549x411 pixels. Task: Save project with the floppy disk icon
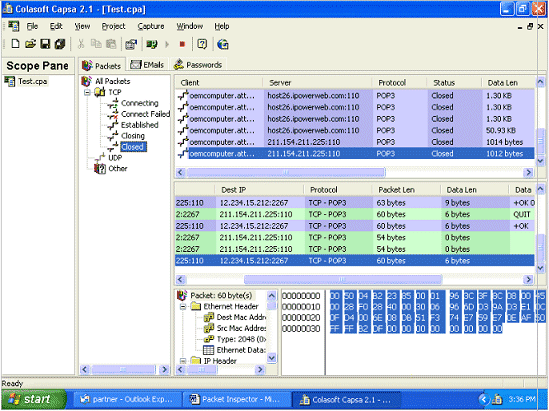(x=45, y=44)
